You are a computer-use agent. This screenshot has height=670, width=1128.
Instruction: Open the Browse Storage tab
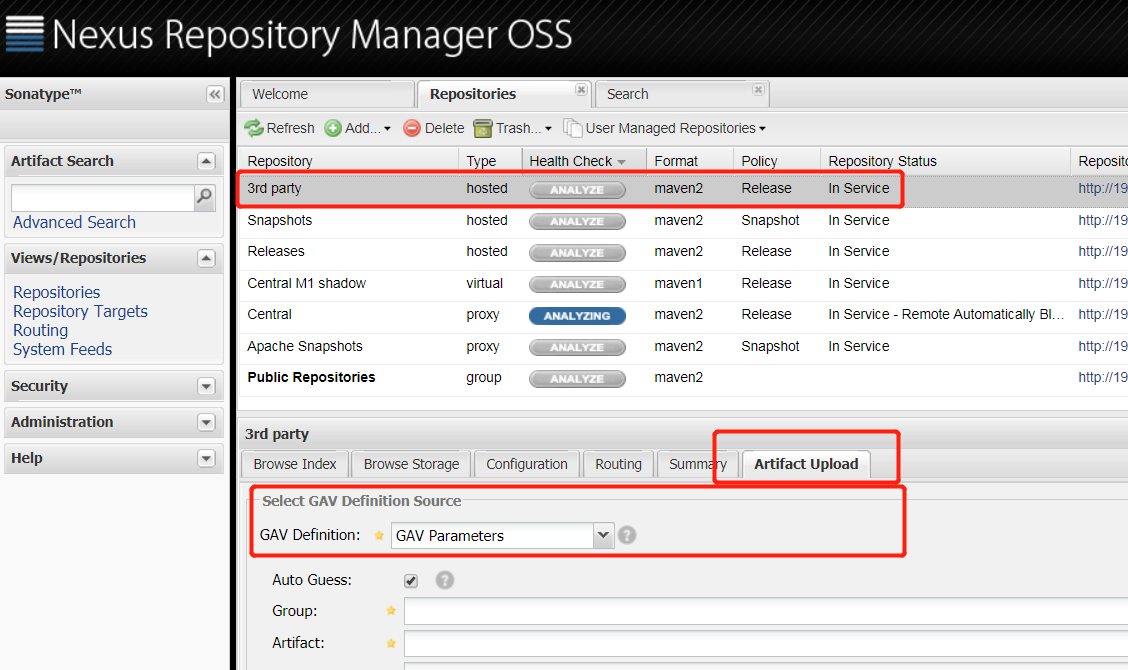click(x=411, y=464)
